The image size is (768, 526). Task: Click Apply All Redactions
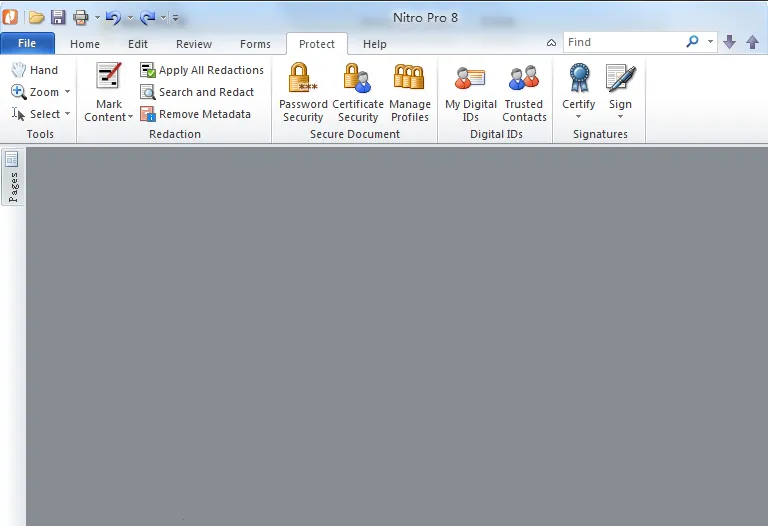point(202,70)
